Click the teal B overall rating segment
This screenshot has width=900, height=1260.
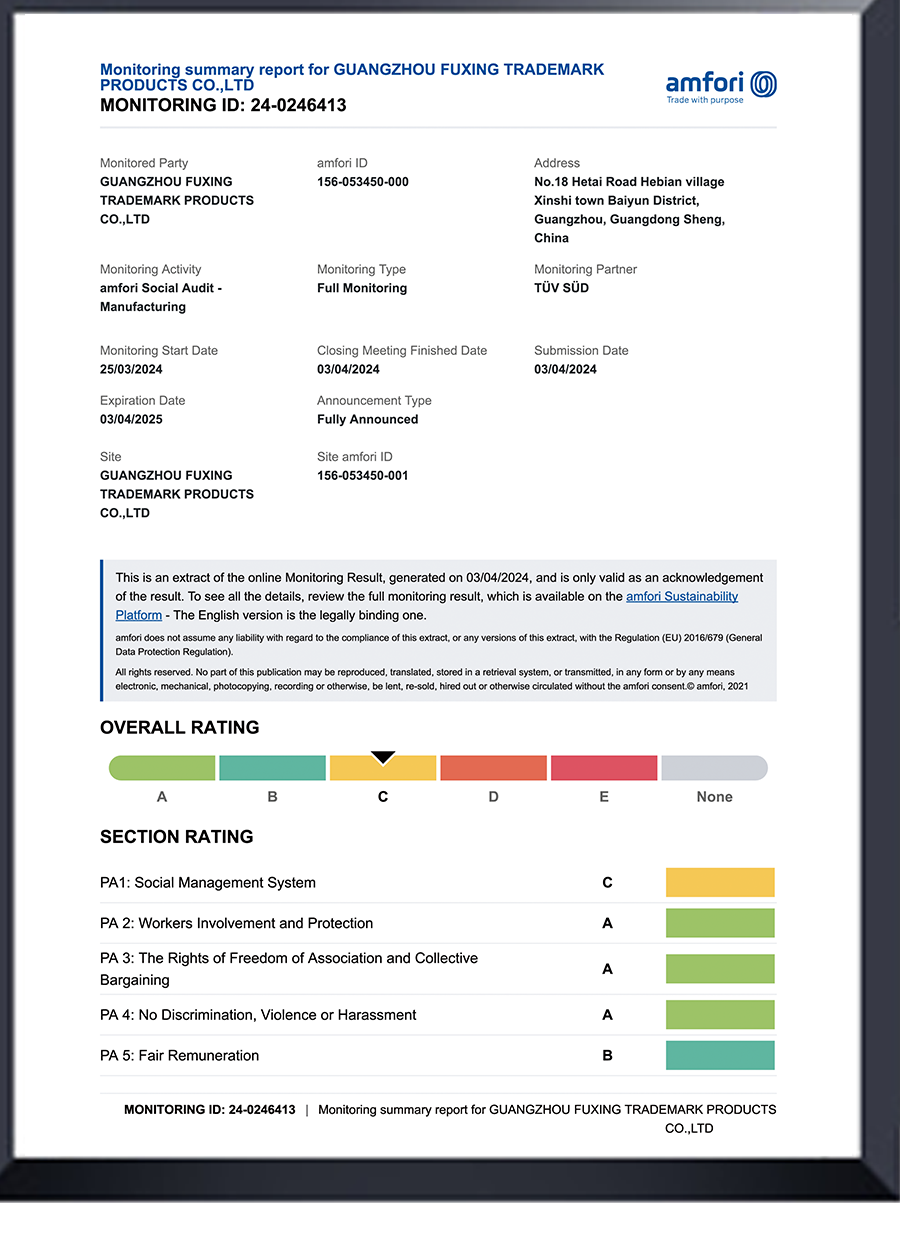coord(272,768)
